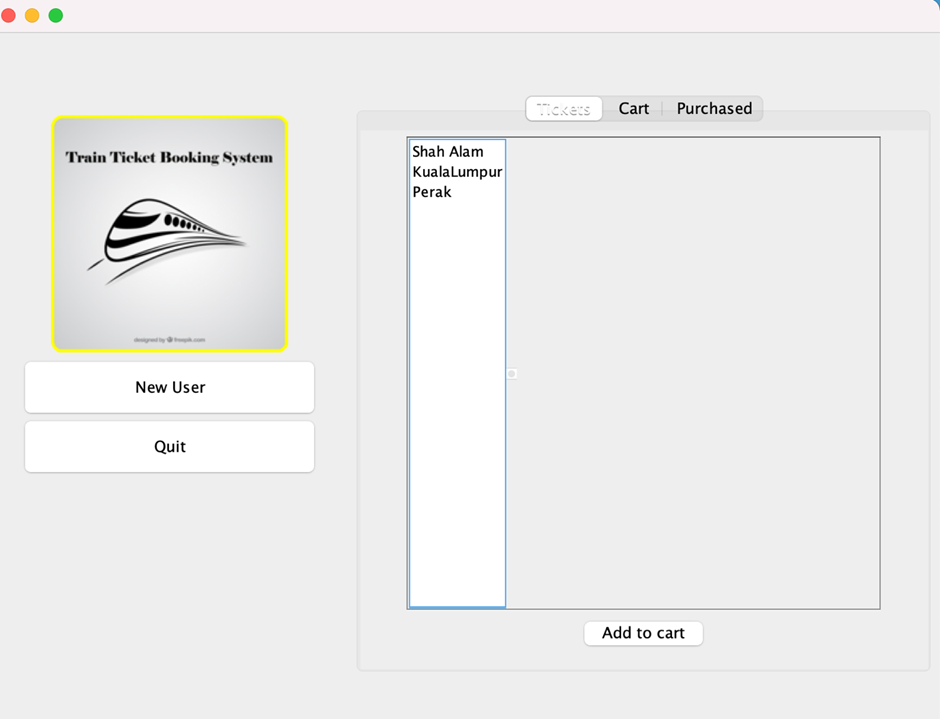Click the Add to cart button
This screenshot has height=719, width=940.
643,633
